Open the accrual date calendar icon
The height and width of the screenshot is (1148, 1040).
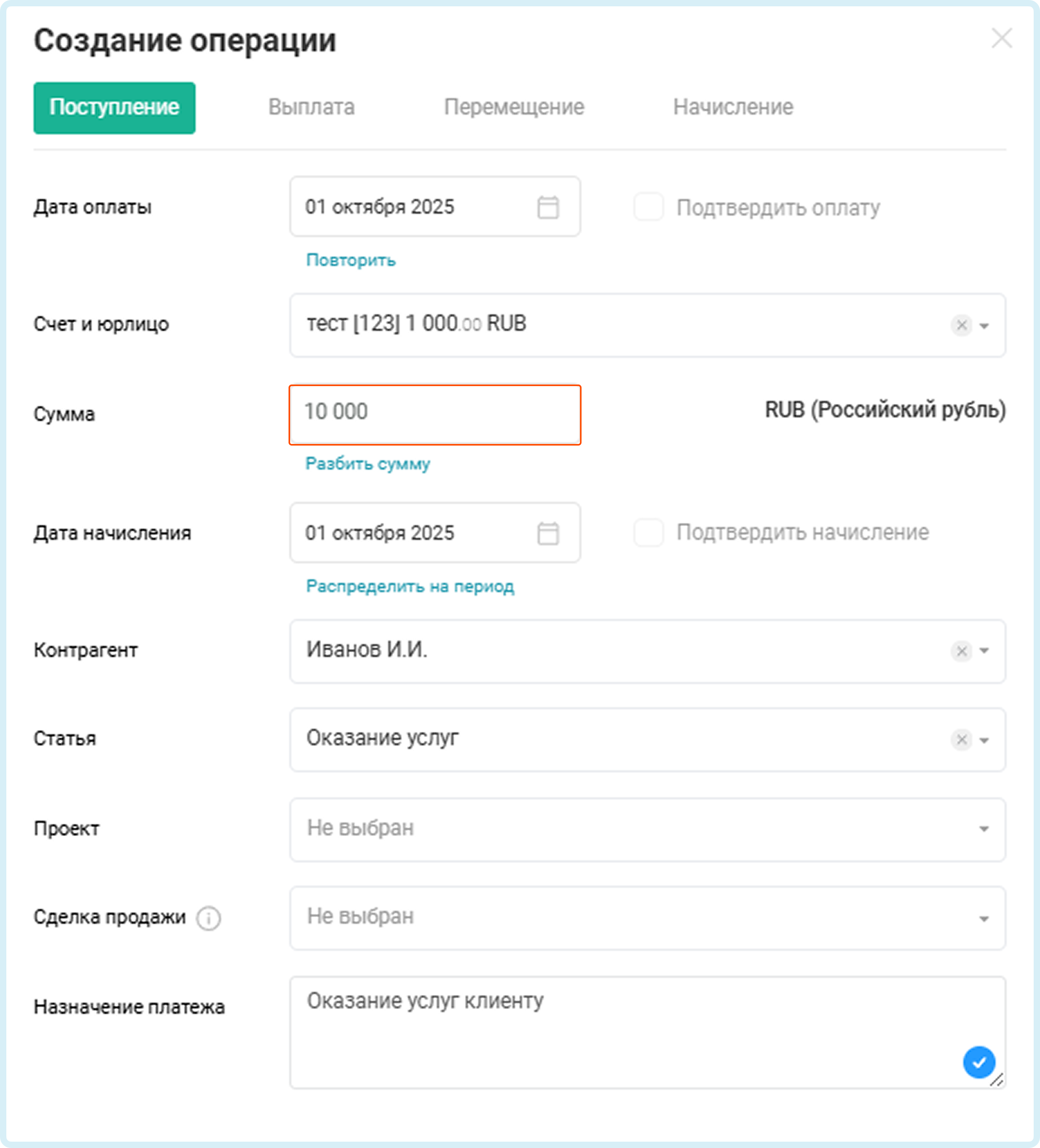tap(548, 534)
